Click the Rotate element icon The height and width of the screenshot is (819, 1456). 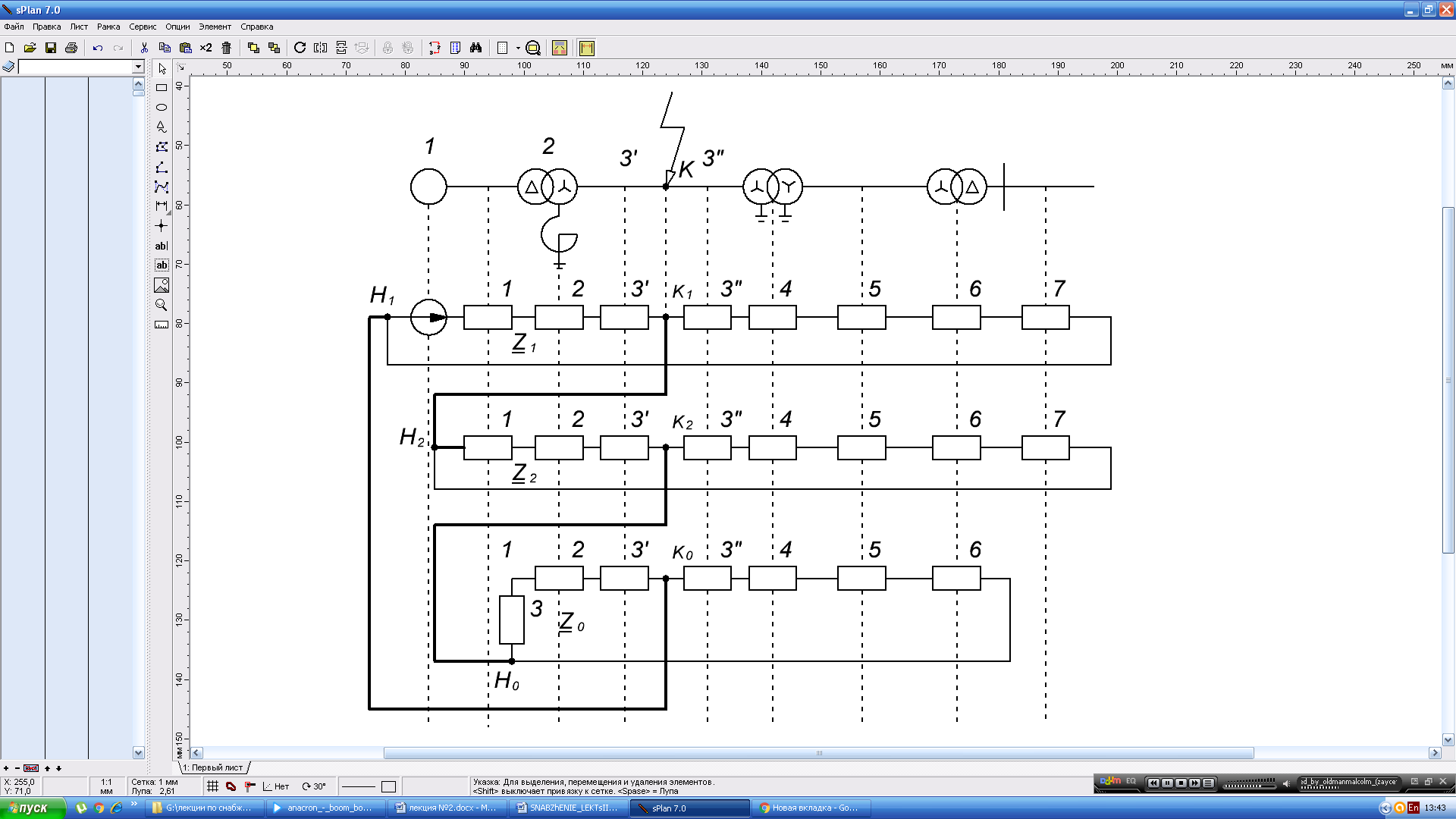pyautogui.click(x=300, y=48)
